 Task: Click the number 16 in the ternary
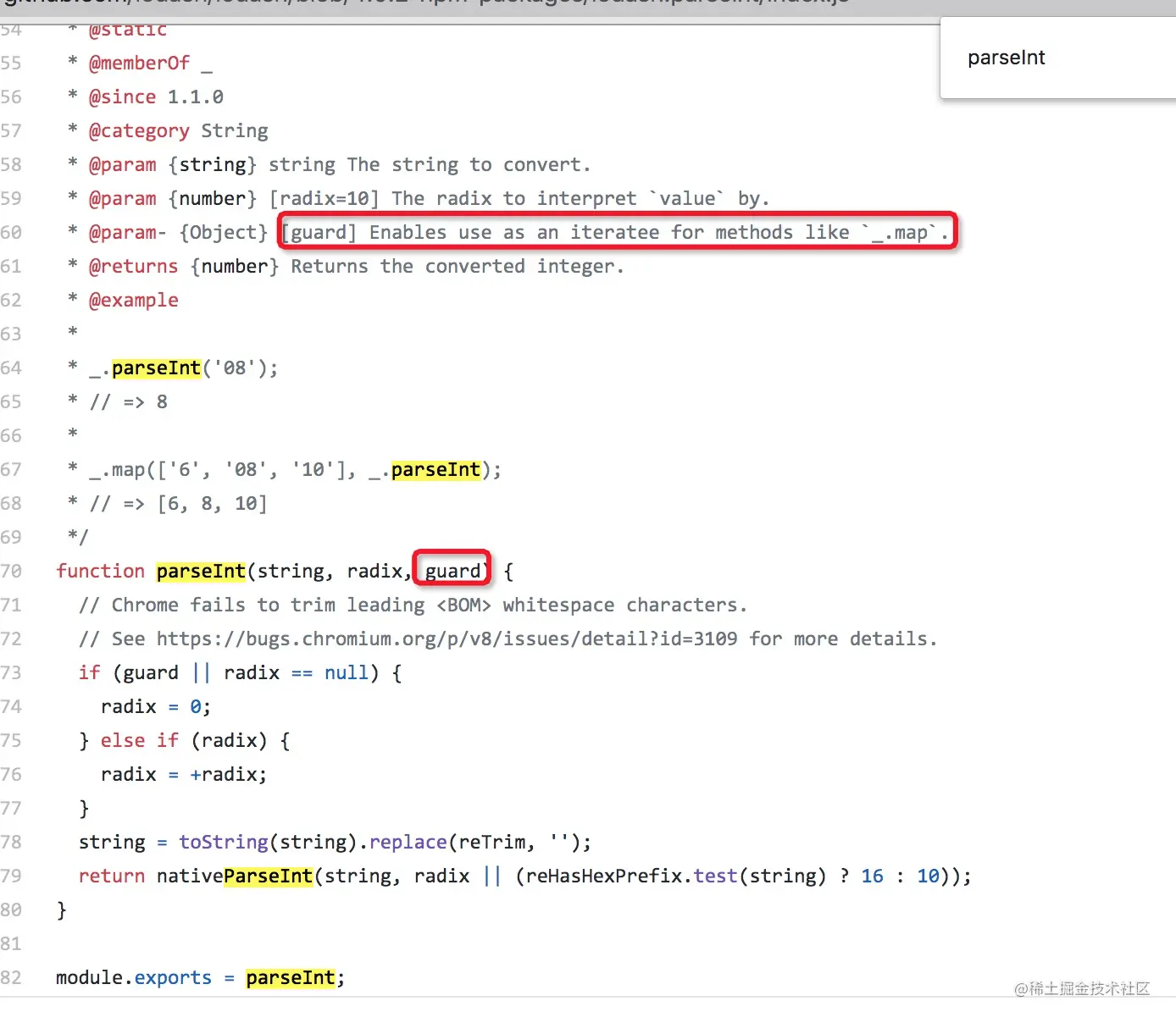click(872, 876)
